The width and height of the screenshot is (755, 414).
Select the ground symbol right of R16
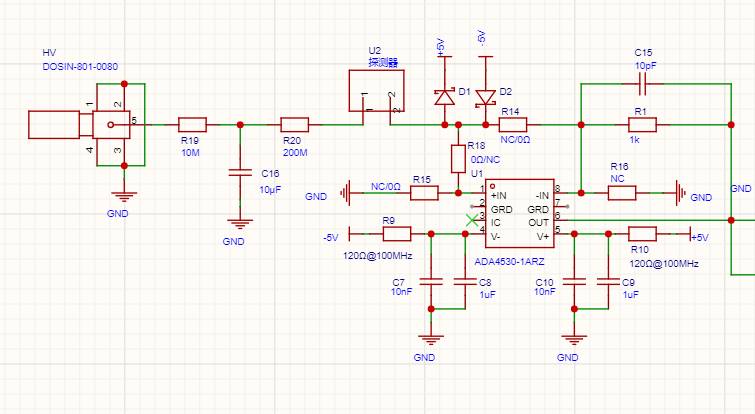680,193
